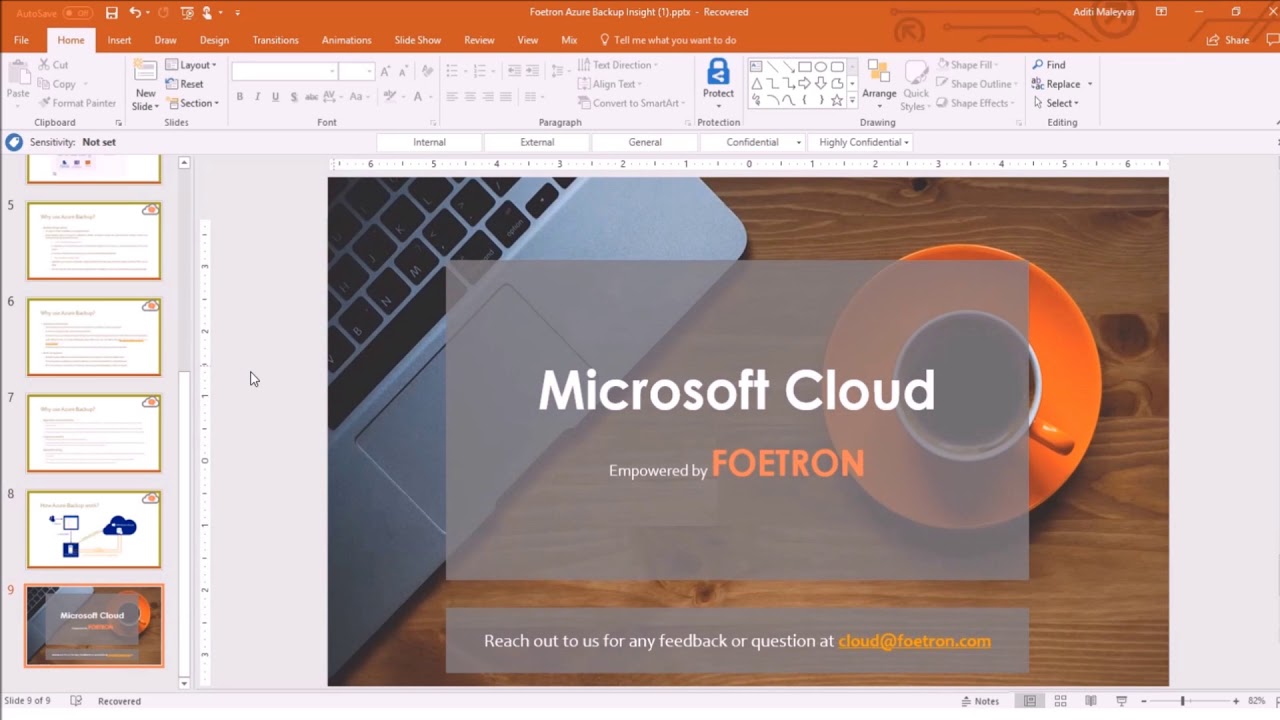Screen dimensions: 1280x720
Task: Open the Select dropdown in Editing
Action: [1055, 103]
